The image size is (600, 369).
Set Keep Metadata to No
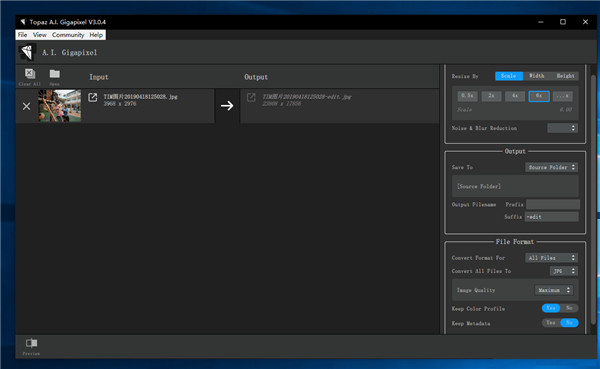click(x=569, y=323)
